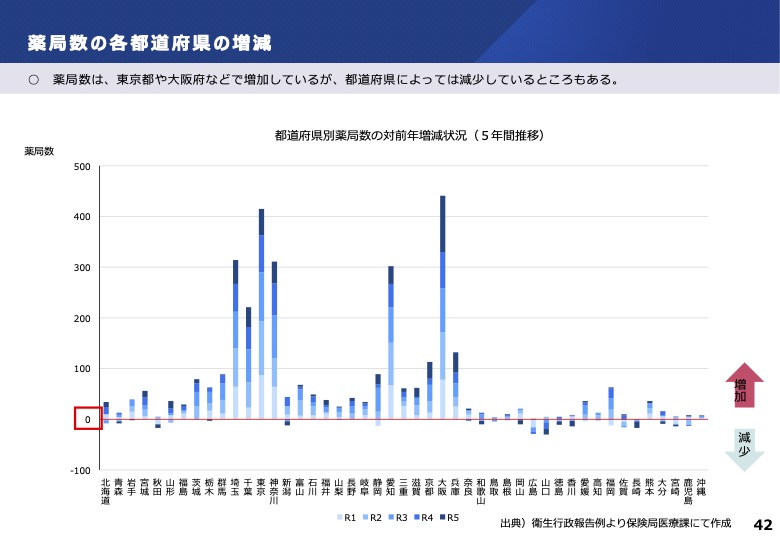Image resolution: width=780 pixels, height=540 pixels.
Task: Click the 大阪 stacked bar
Action: pos(443,307)
